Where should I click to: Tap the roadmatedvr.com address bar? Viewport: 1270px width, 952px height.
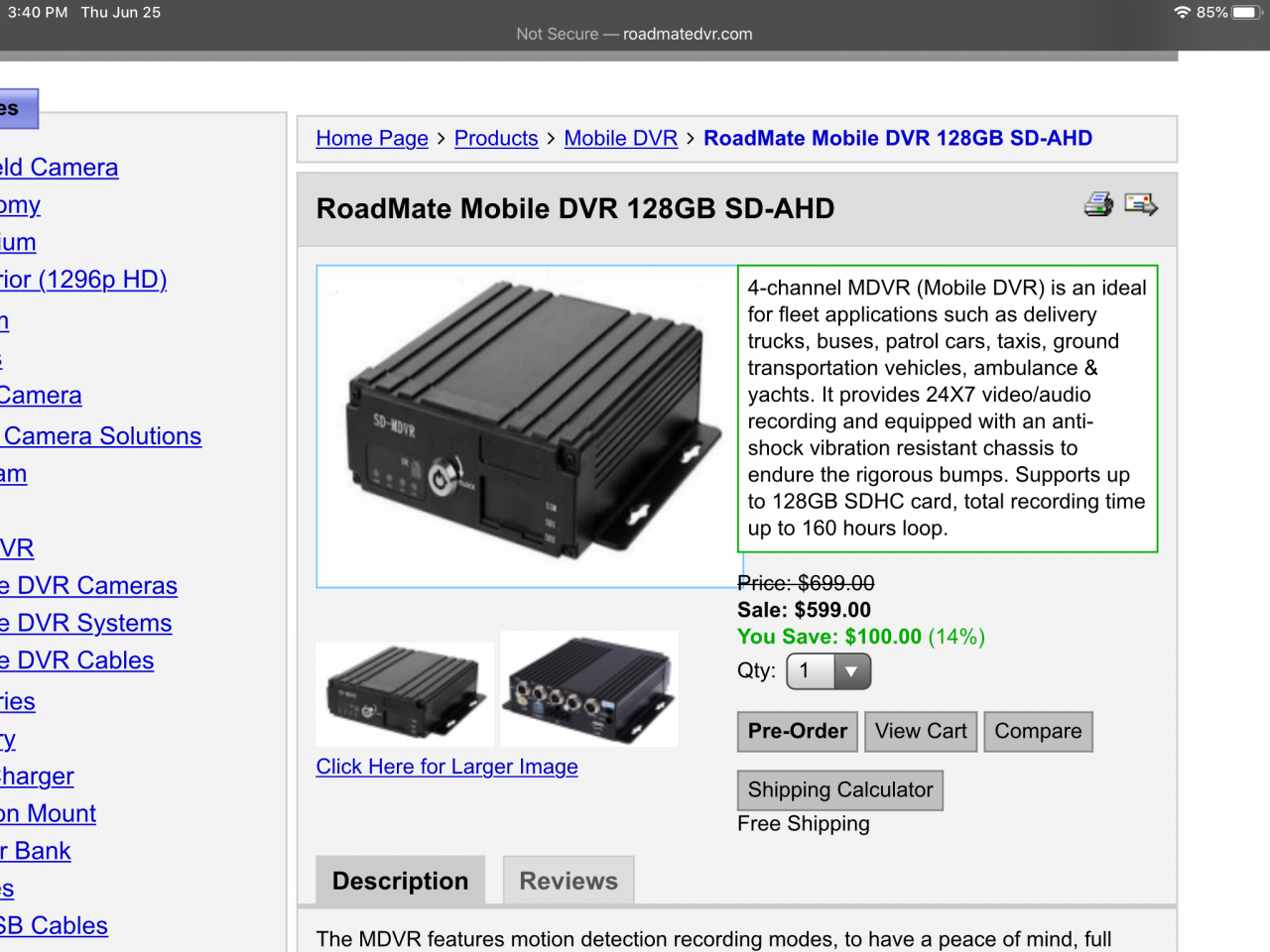[x=635, y=34]
